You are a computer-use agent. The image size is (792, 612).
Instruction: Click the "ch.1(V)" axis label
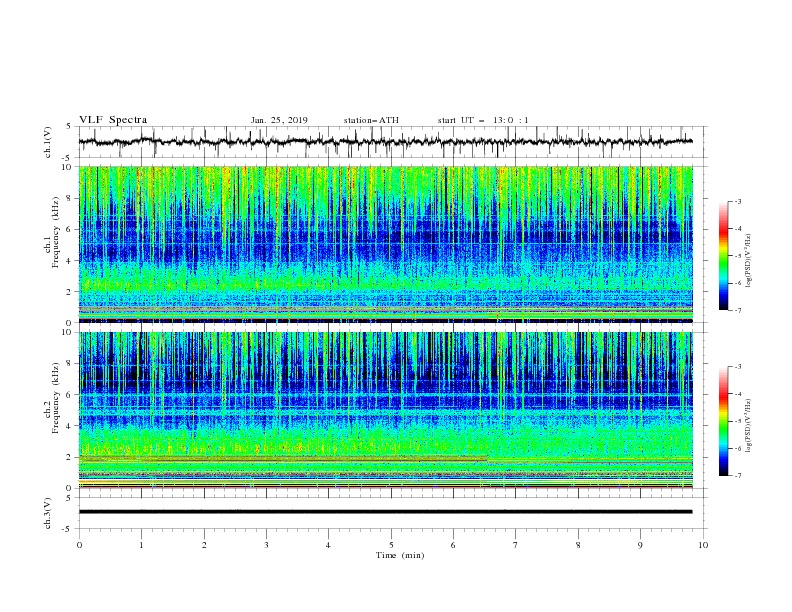48,142
